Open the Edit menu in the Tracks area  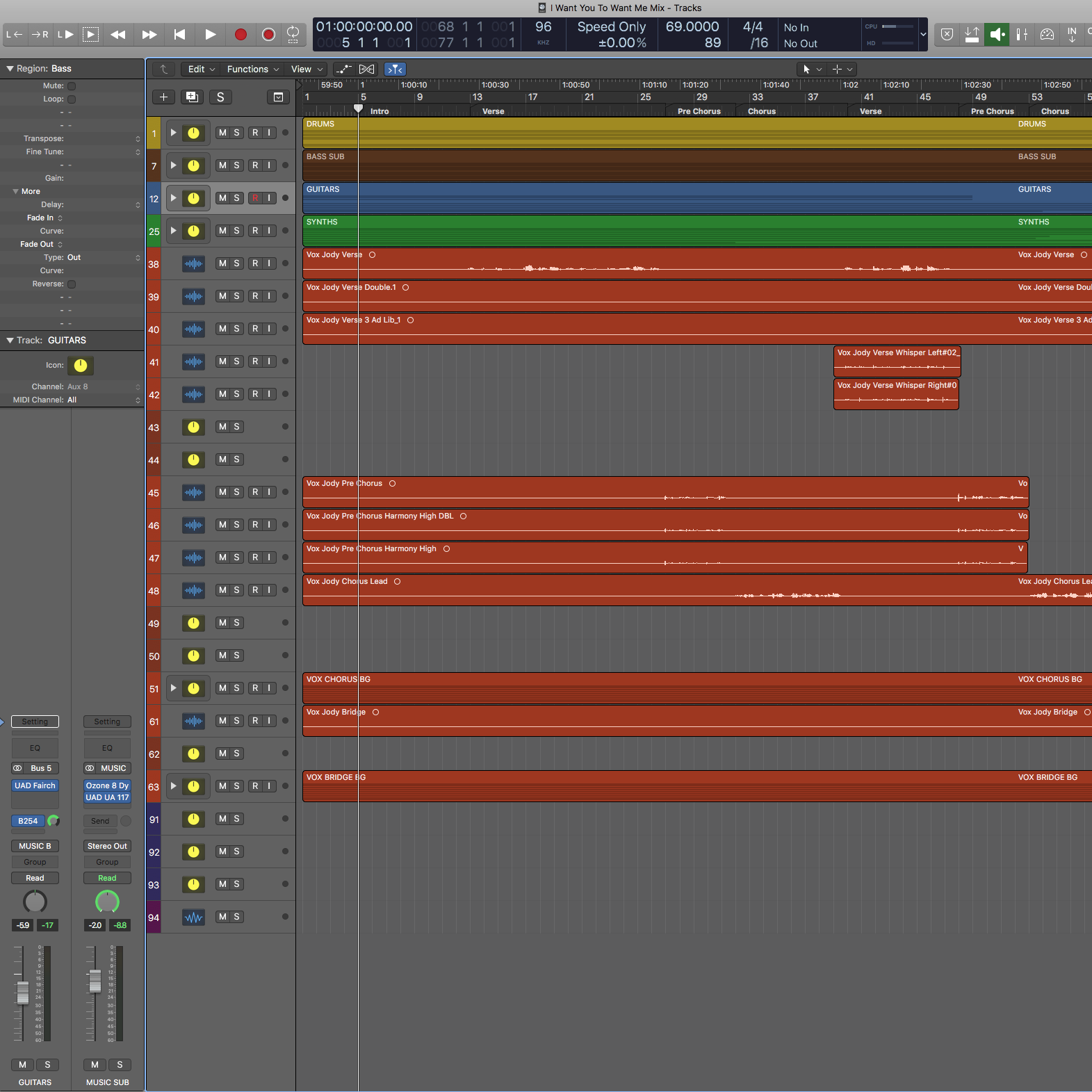(x=202, y=69)
